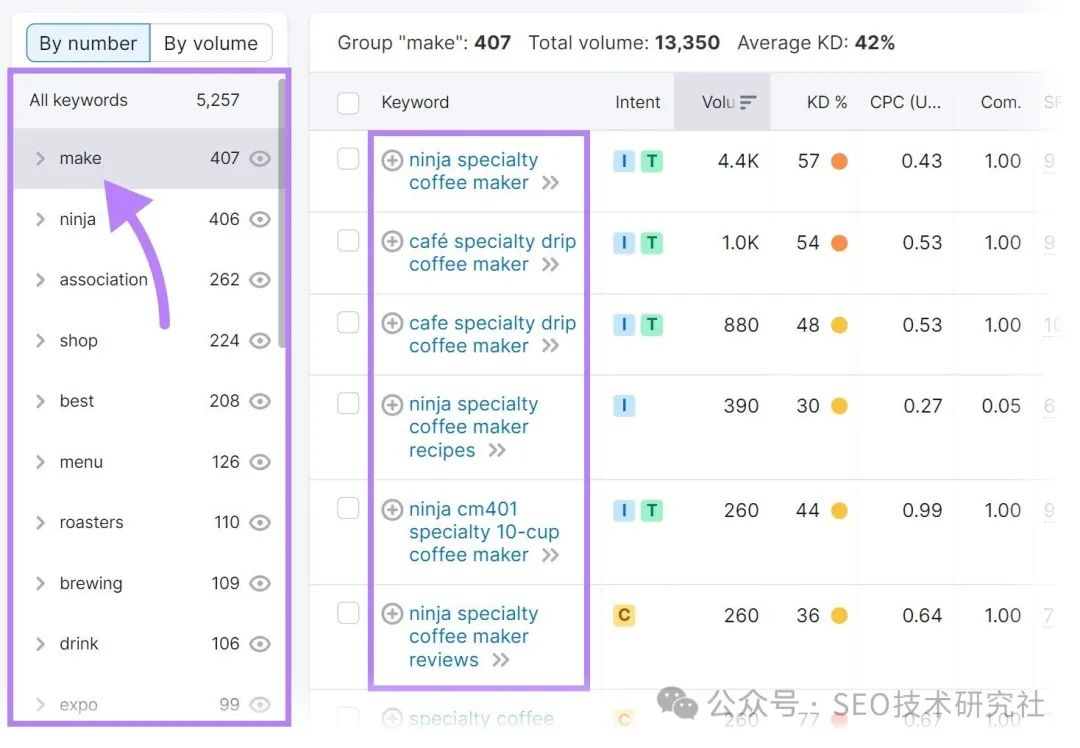The height and width of the screenshot is (748, 1080).
Task: Click plus icon beside café specialty drip coffee maker
Action: [x=393, y=242]
